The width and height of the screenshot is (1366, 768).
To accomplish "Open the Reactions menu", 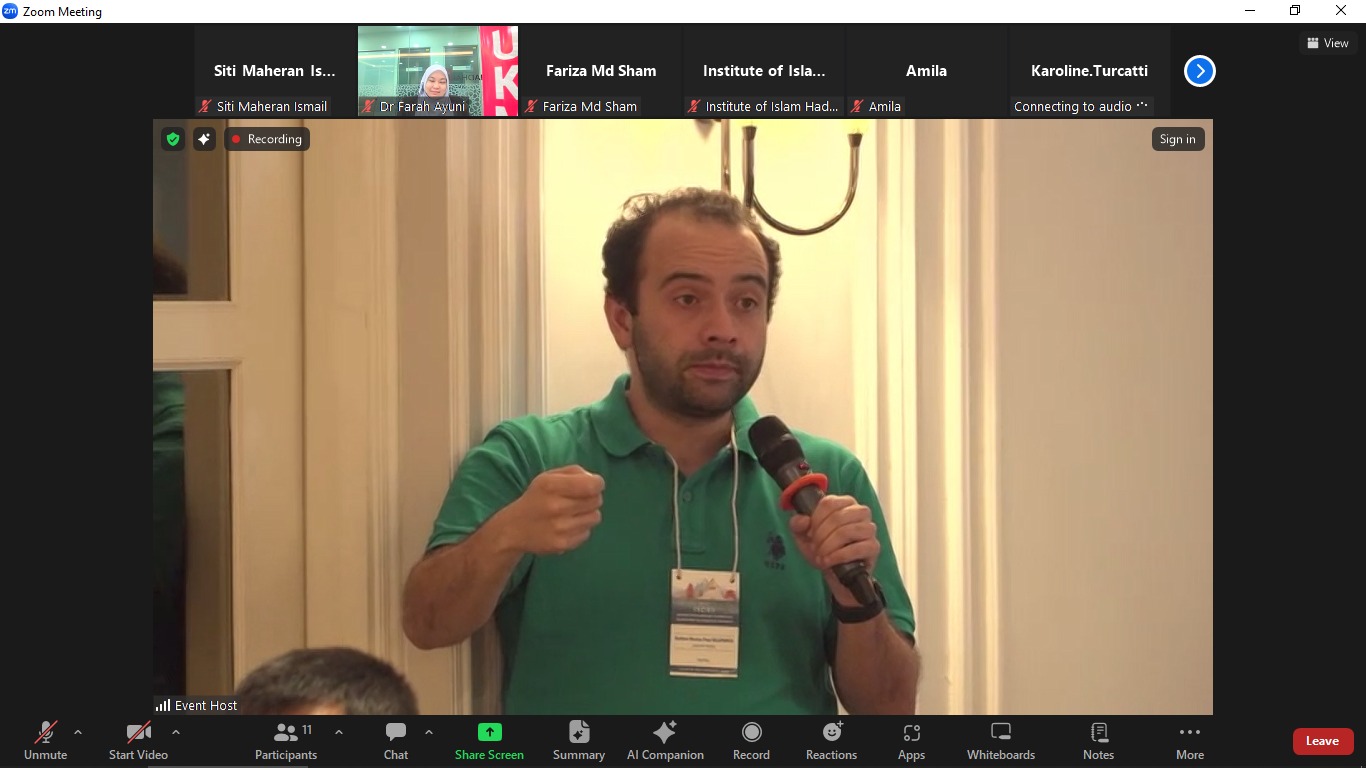I will click(831, 741).
